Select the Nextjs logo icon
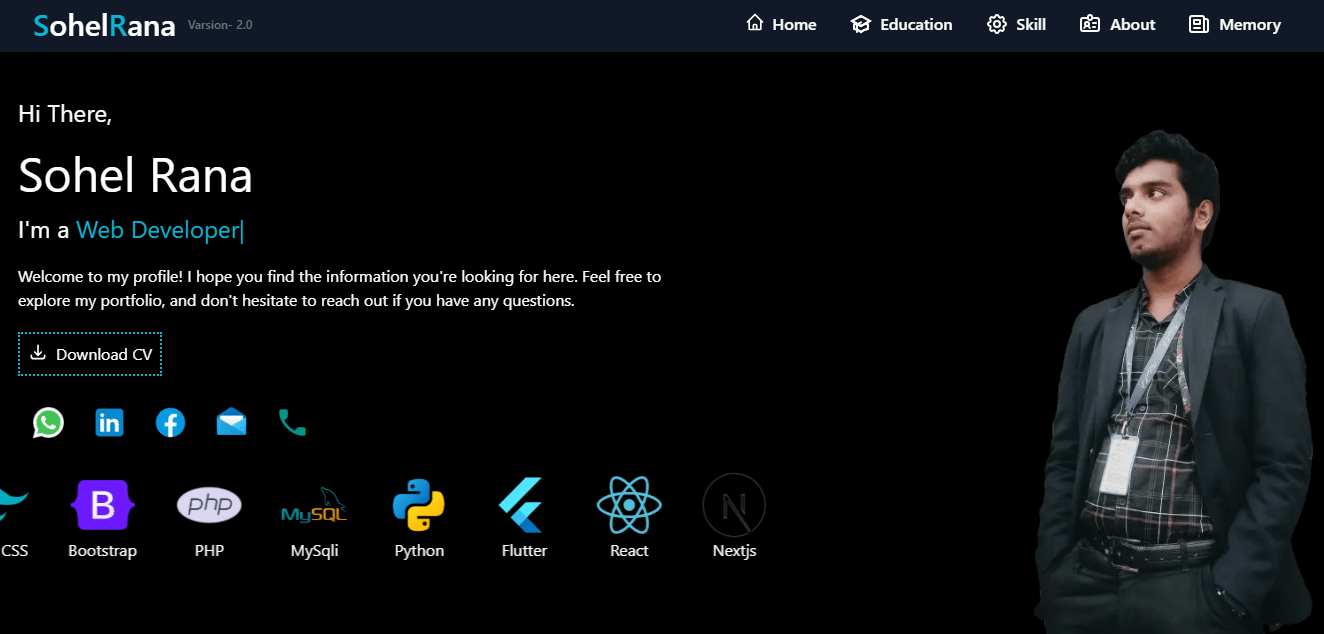Screen dimensions: 1324x634 click(x=734, y=505)
